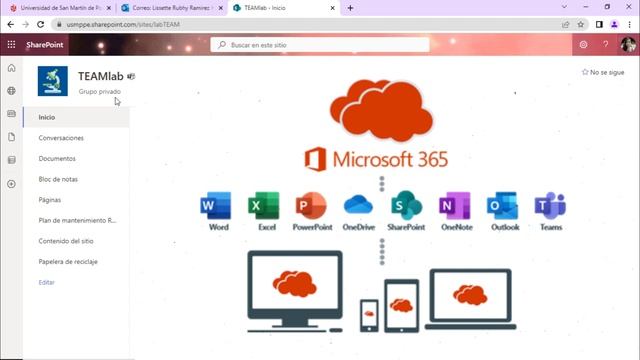Click the Grupo privado text under site title
640x360 pixels.
click(x=100, y=91)
